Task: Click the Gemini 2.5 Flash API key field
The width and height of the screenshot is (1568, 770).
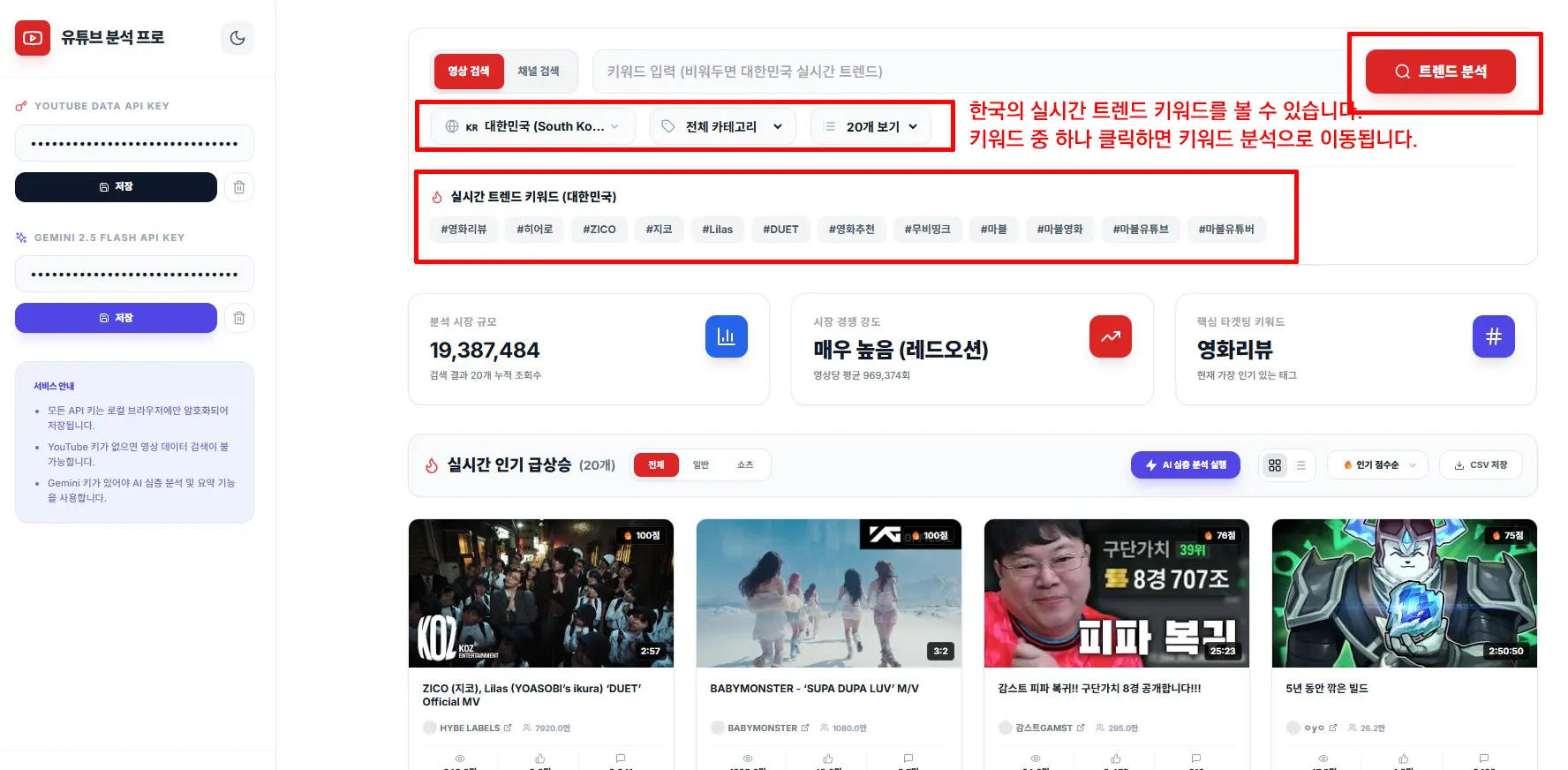Action: coord(134,274)
